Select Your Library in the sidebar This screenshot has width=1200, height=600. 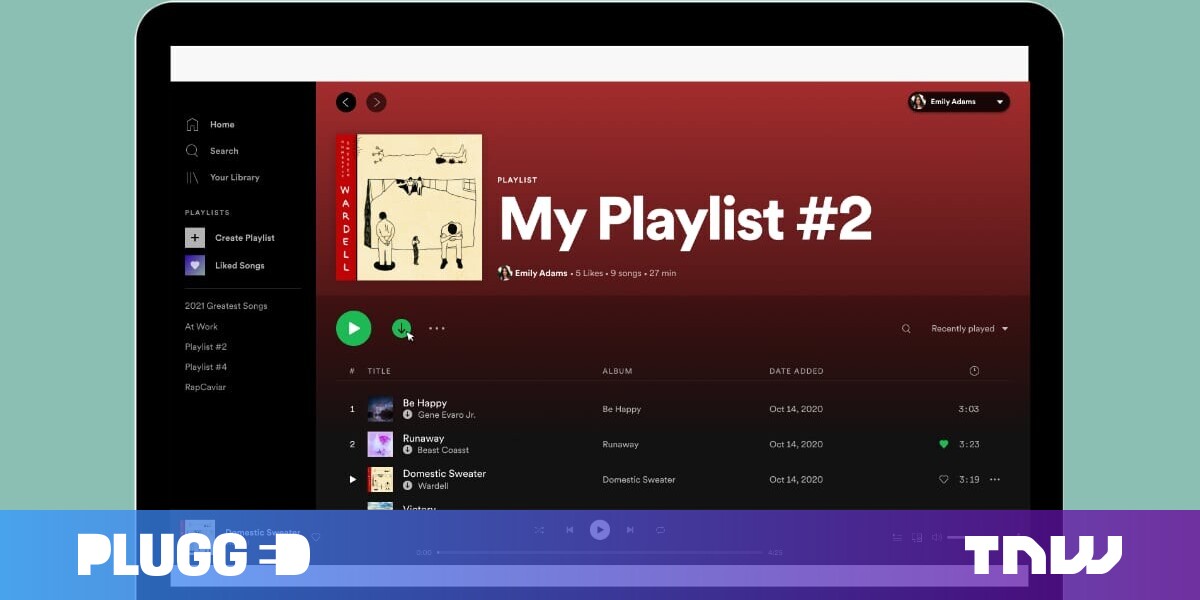[235, 177]
